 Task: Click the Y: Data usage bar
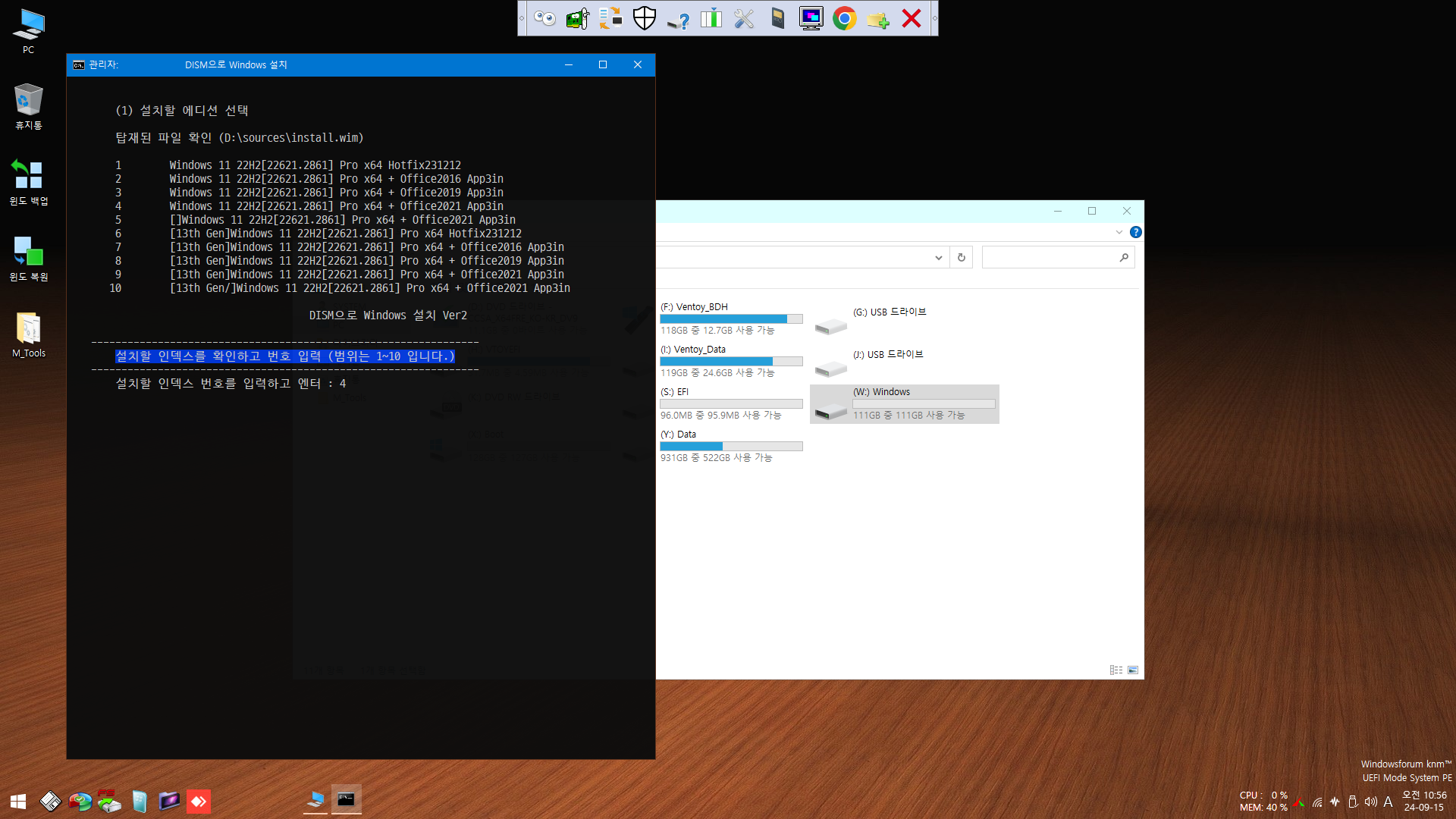[x=731, y=446]
